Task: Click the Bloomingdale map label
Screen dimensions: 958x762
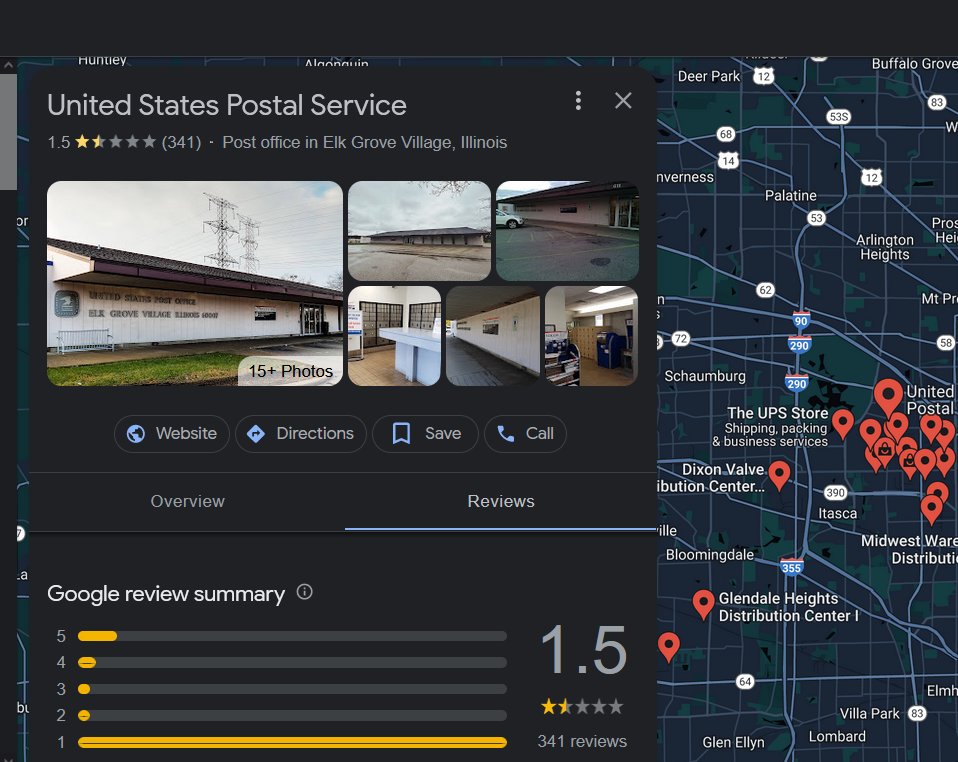Action: pos(710,555)
